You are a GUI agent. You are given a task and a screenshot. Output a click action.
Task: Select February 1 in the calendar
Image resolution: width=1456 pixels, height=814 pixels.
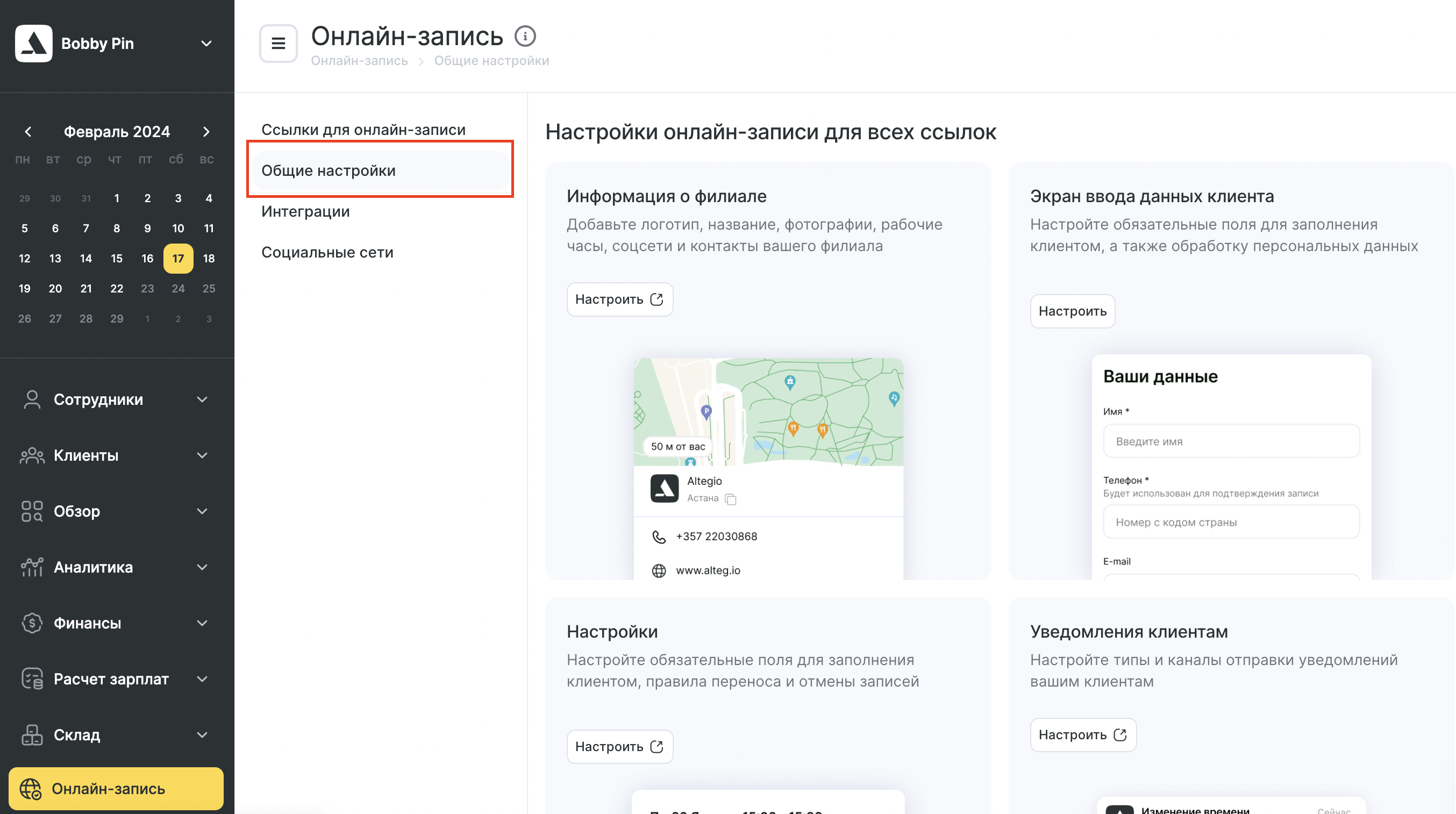coord(117,198)
